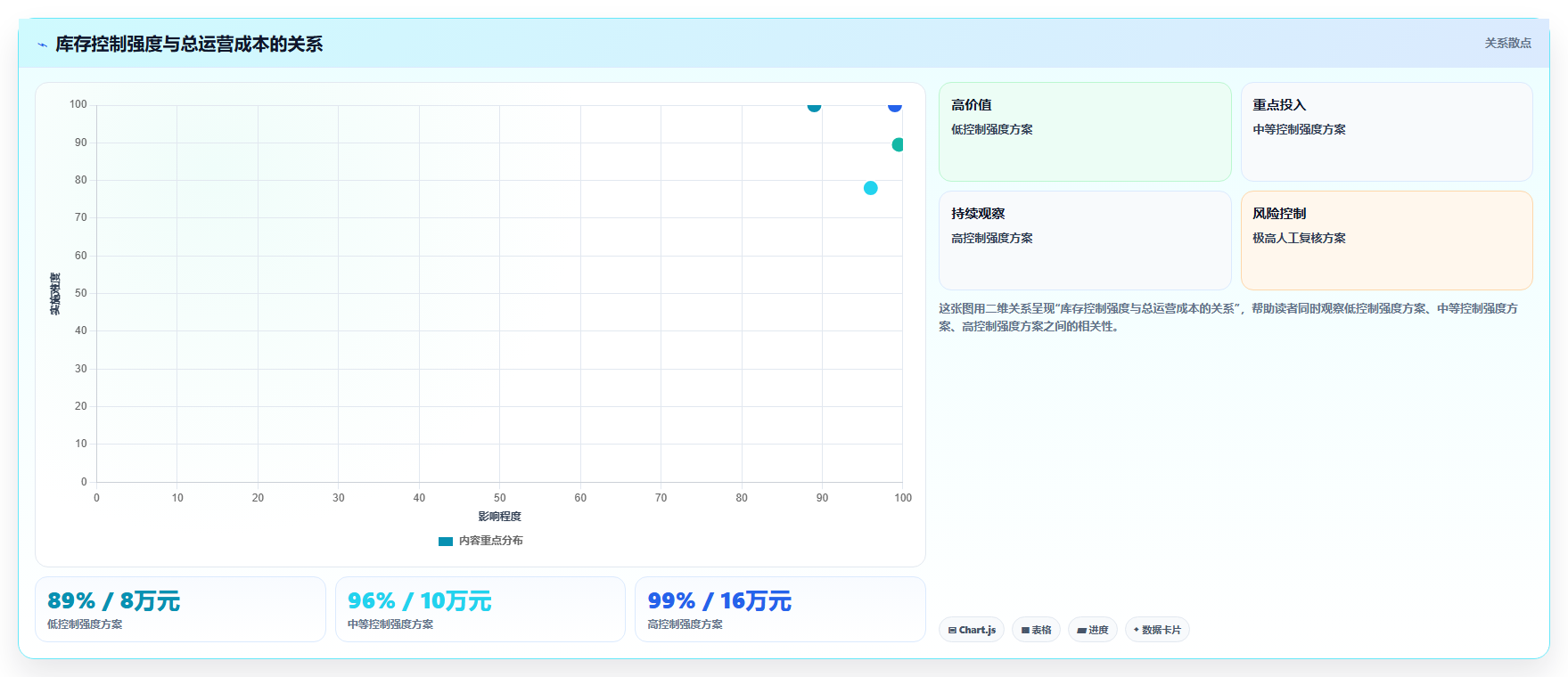Click the title 库存控制强度与总运营成本的关系
The height and width of the screenshot is (677, 1568).
point(189,44)
